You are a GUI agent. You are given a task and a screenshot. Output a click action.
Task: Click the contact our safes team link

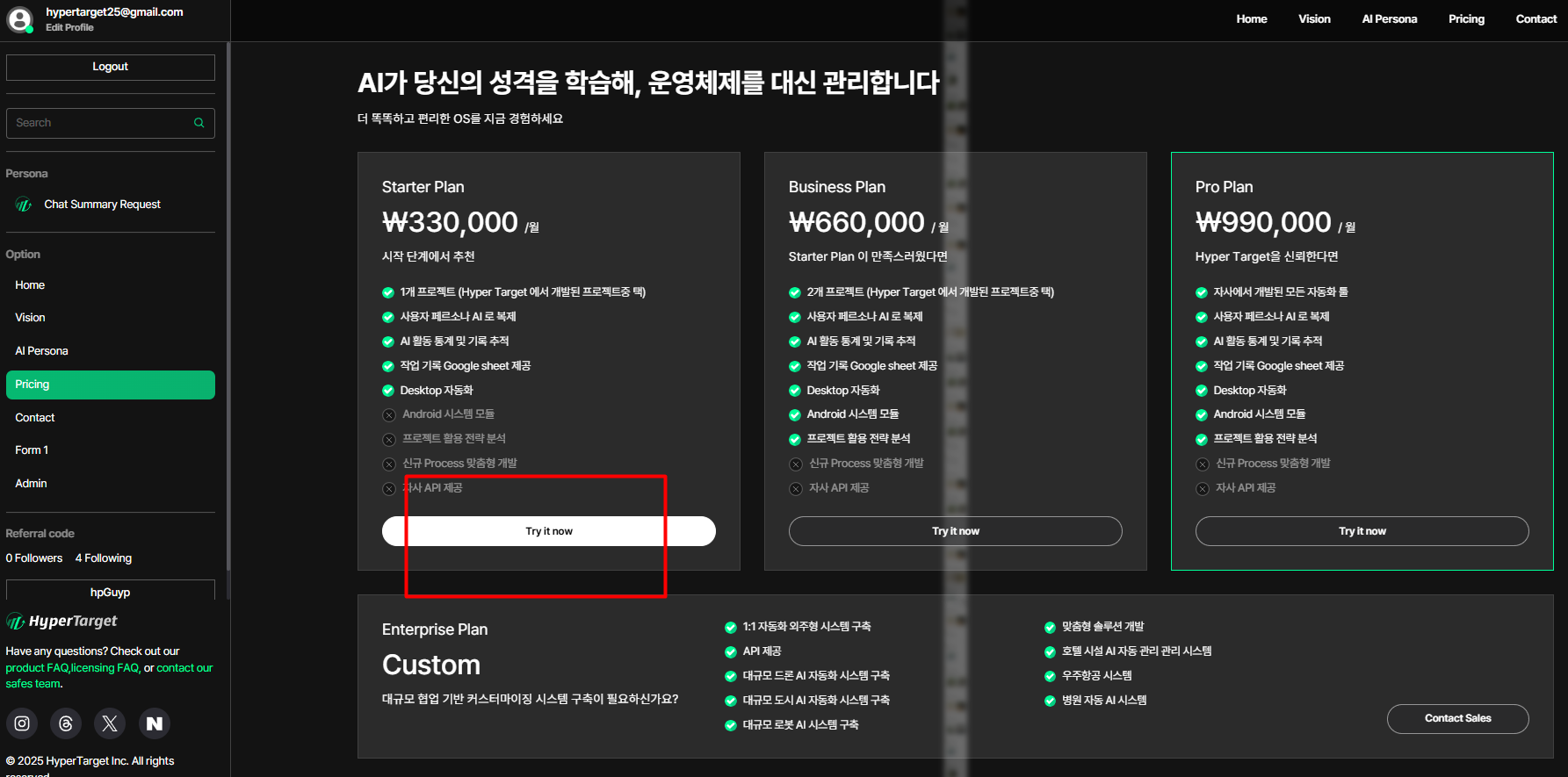(x=109, y=676)
